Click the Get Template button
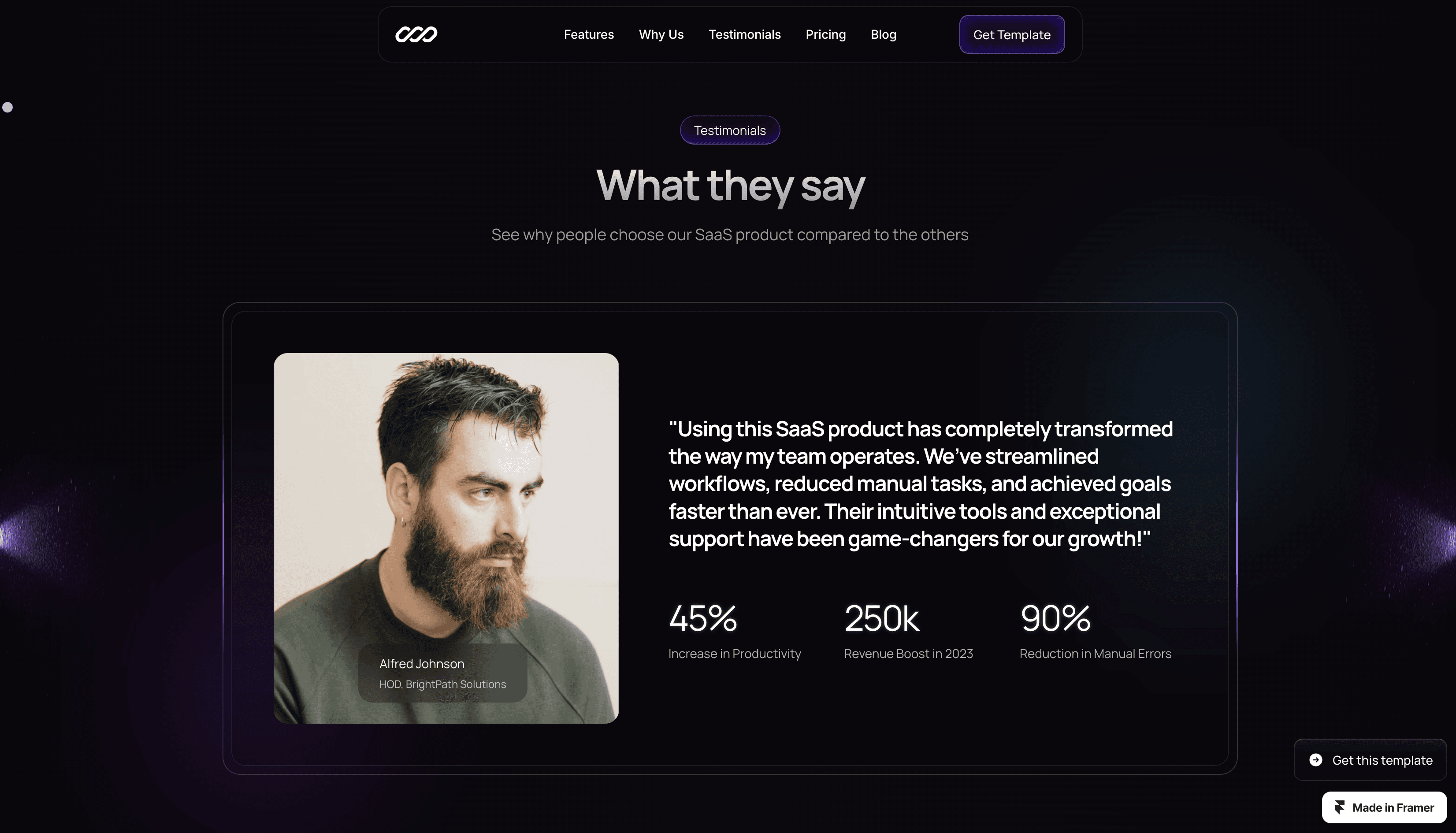Image resolution: width=1456 pixels, height=833 pixels. point(1012,34)
